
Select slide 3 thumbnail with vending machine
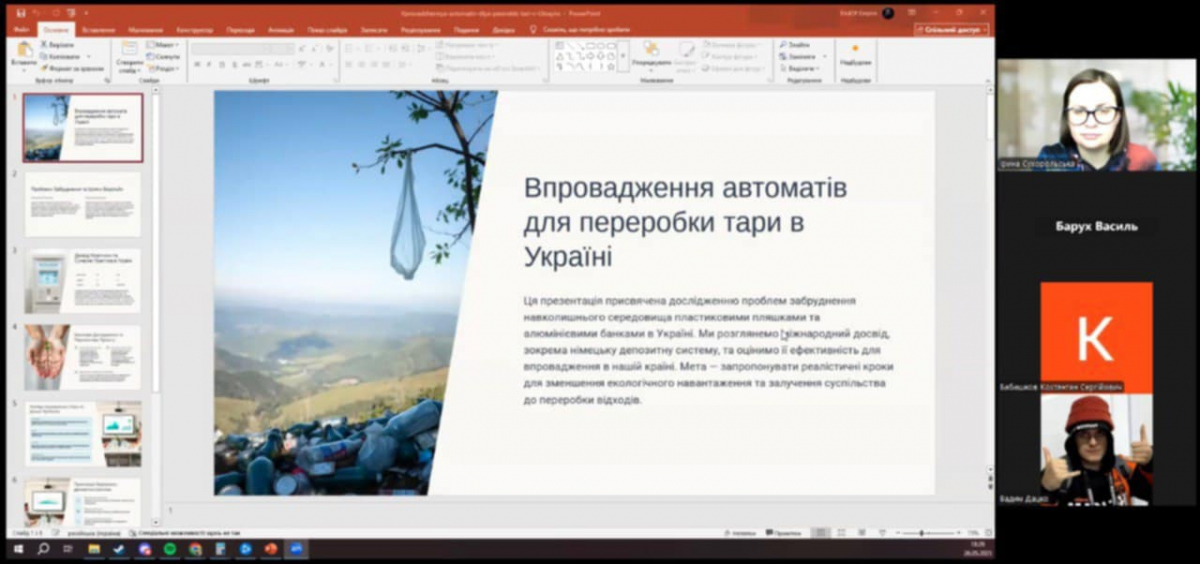point(83,281)
